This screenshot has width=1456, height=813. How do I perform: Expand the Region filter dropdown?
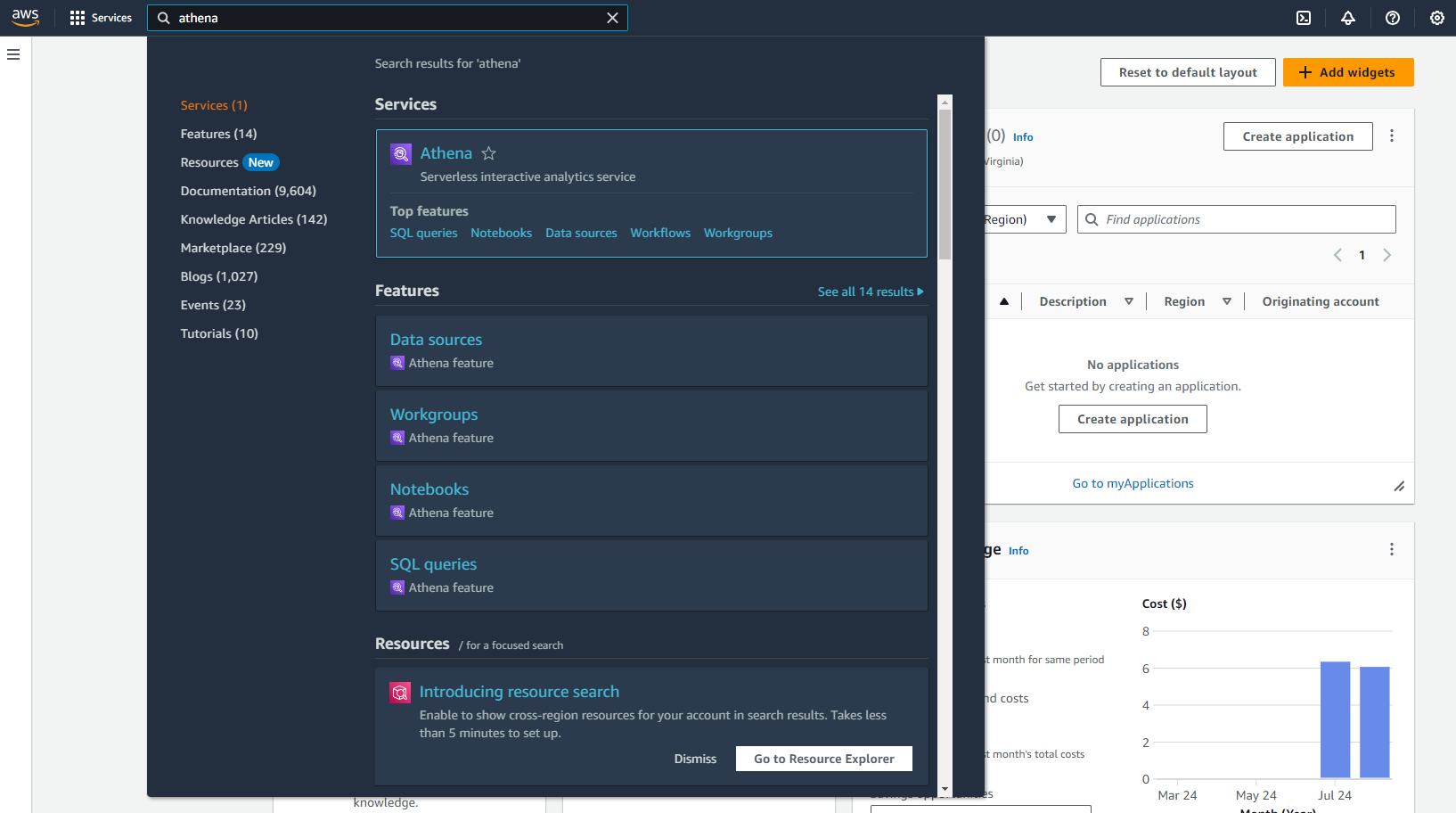(x=1026, y=219)
